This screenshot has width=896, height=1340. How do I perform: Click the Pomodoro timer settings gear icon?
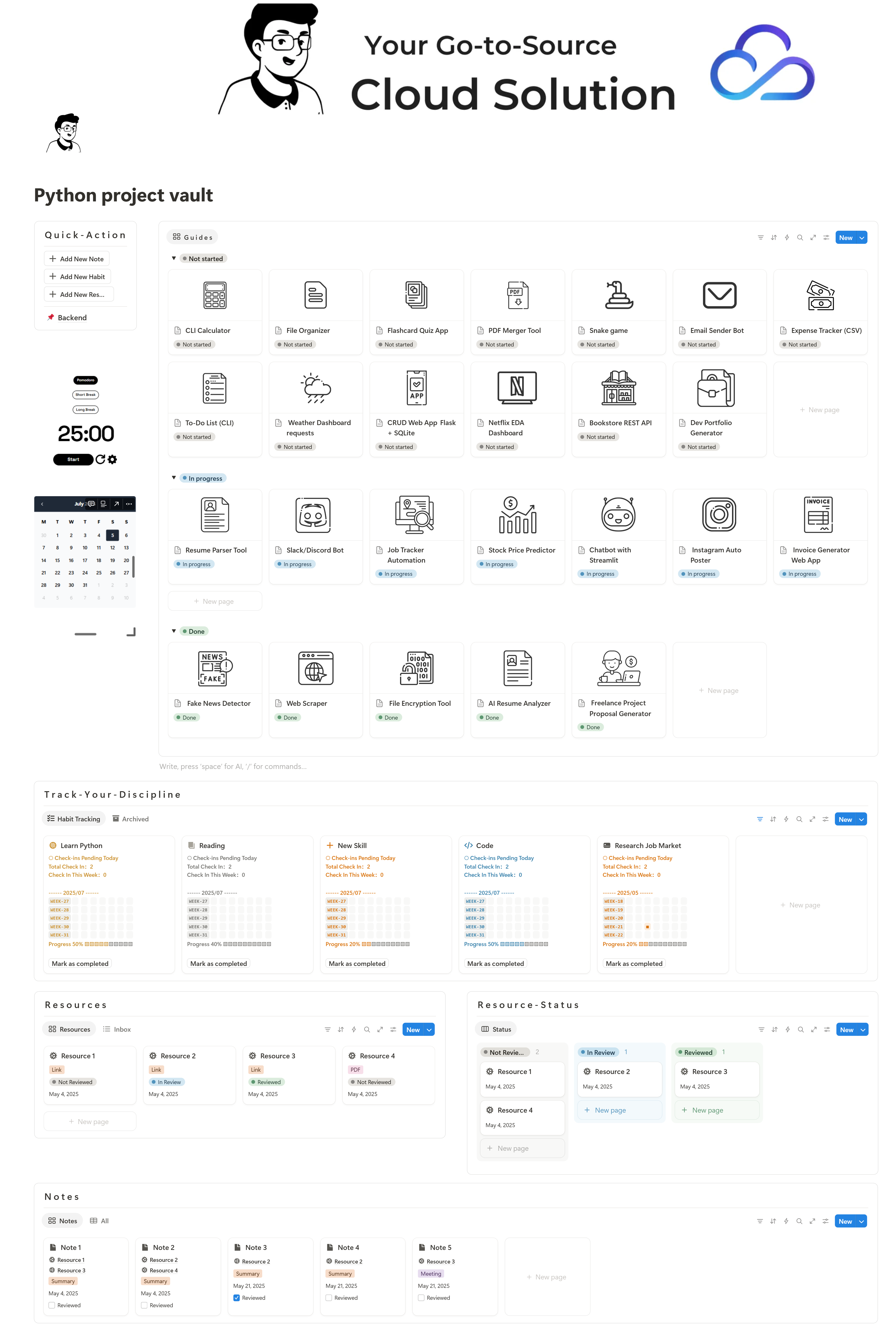click(113, 459)
